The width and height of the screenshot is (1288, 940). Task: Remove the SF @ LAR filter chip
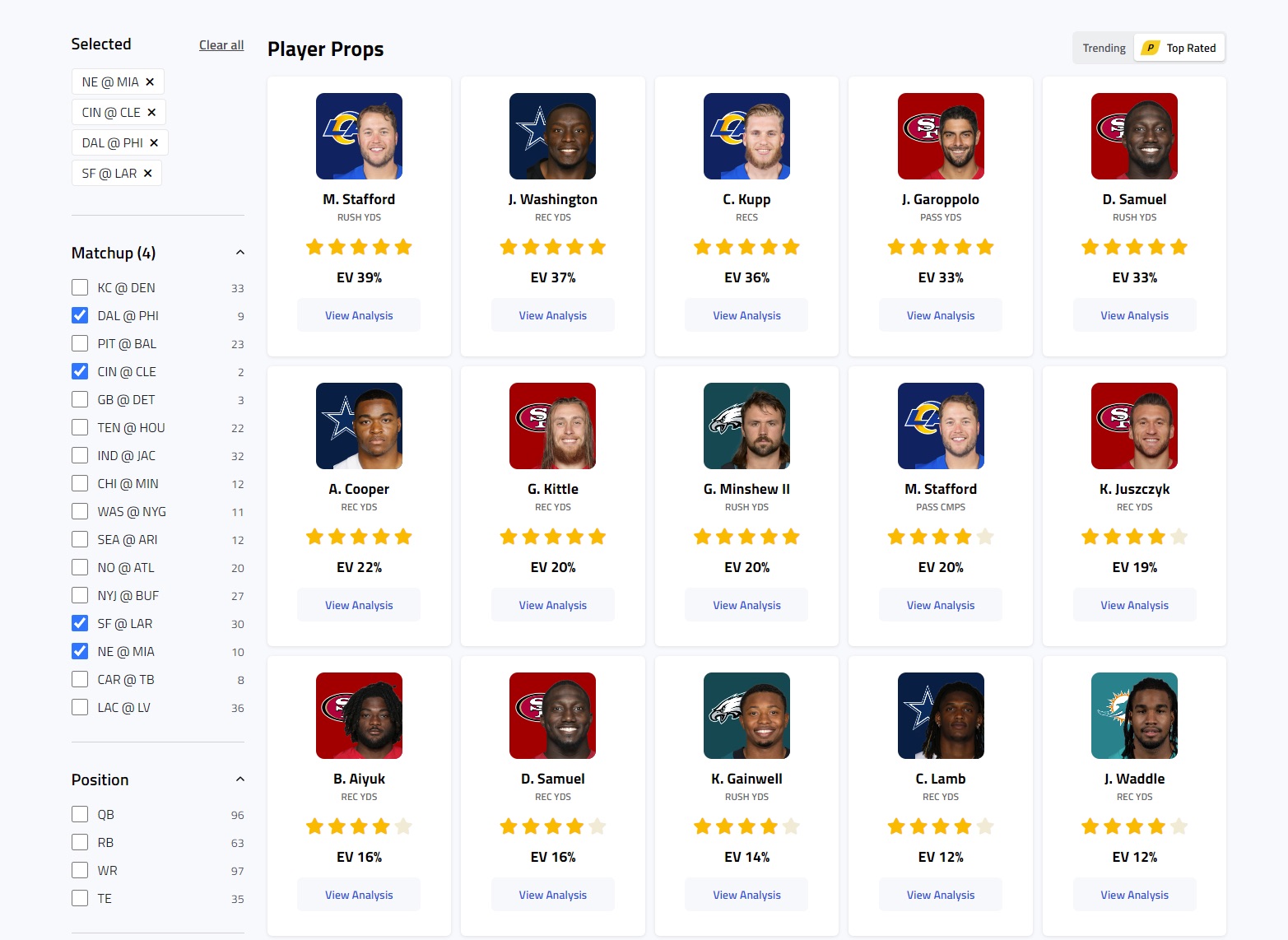pyautogui.click(x=147, y=173)
